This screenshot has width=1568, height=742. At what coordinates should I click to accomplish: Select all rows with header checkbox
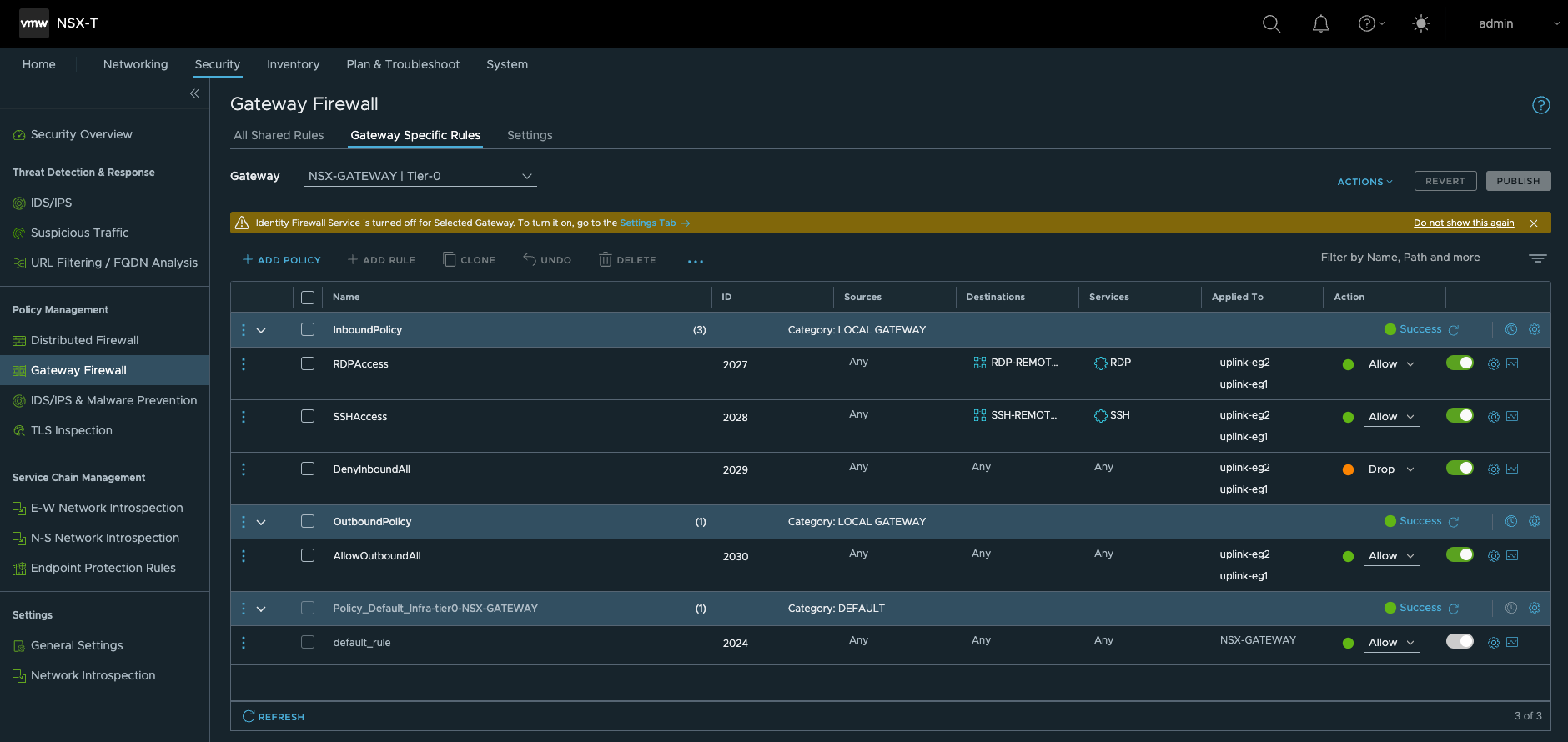coord(308,298)
